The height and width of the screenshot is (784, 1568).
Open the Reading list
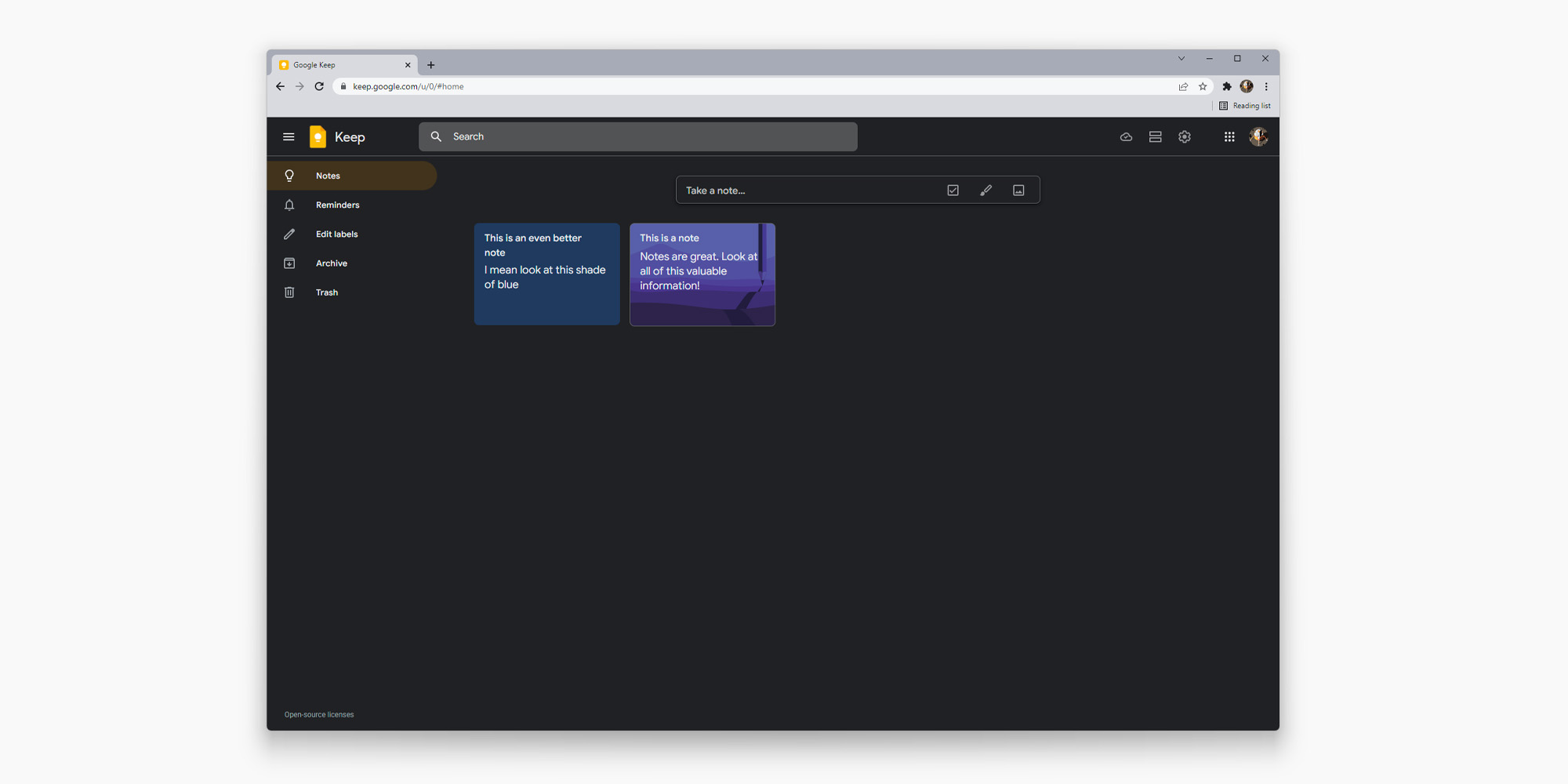tap(1245, 105)
